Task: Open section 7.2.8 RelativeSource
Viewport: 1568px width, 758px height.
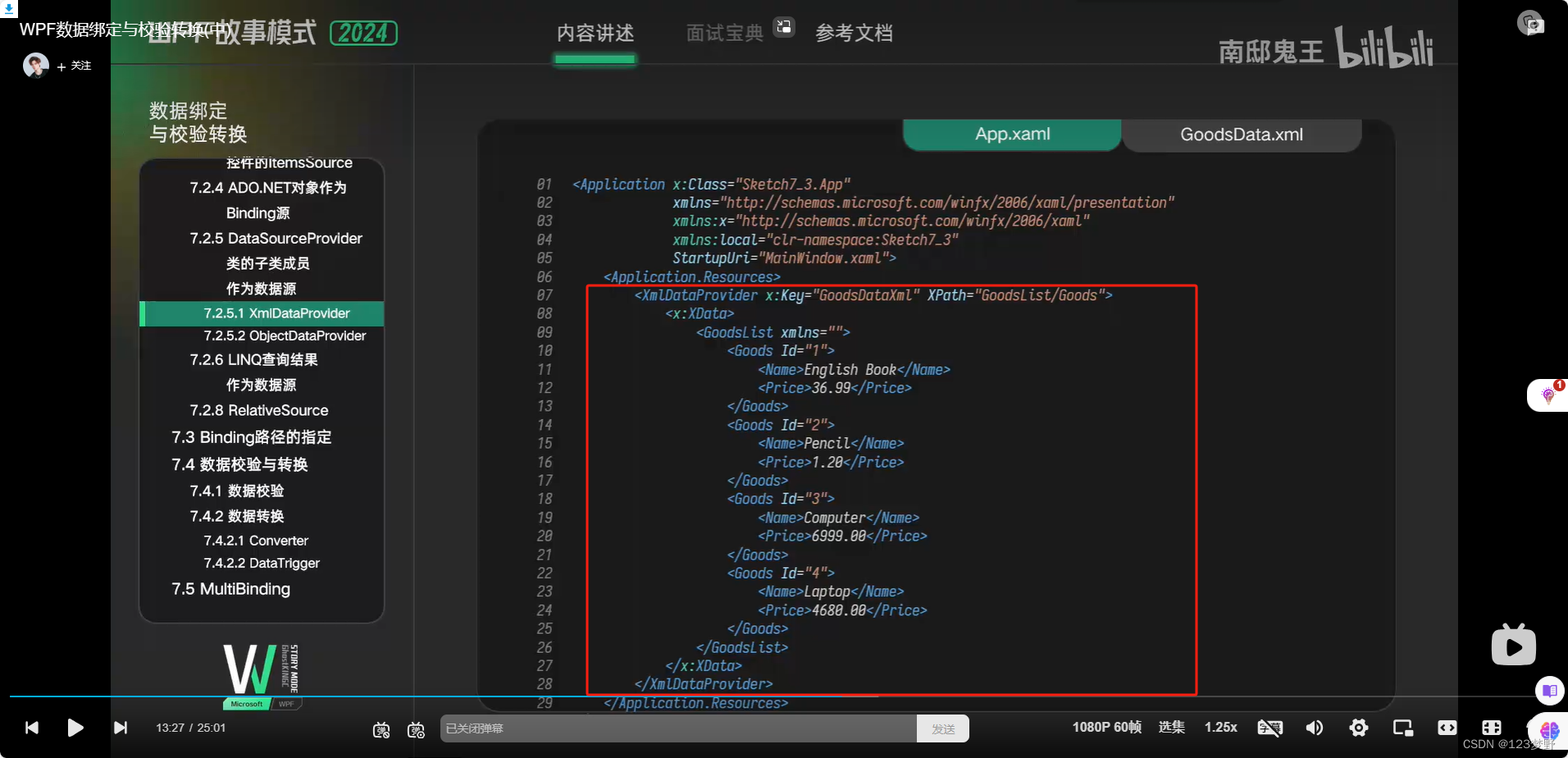Action: tap(258, 410)
